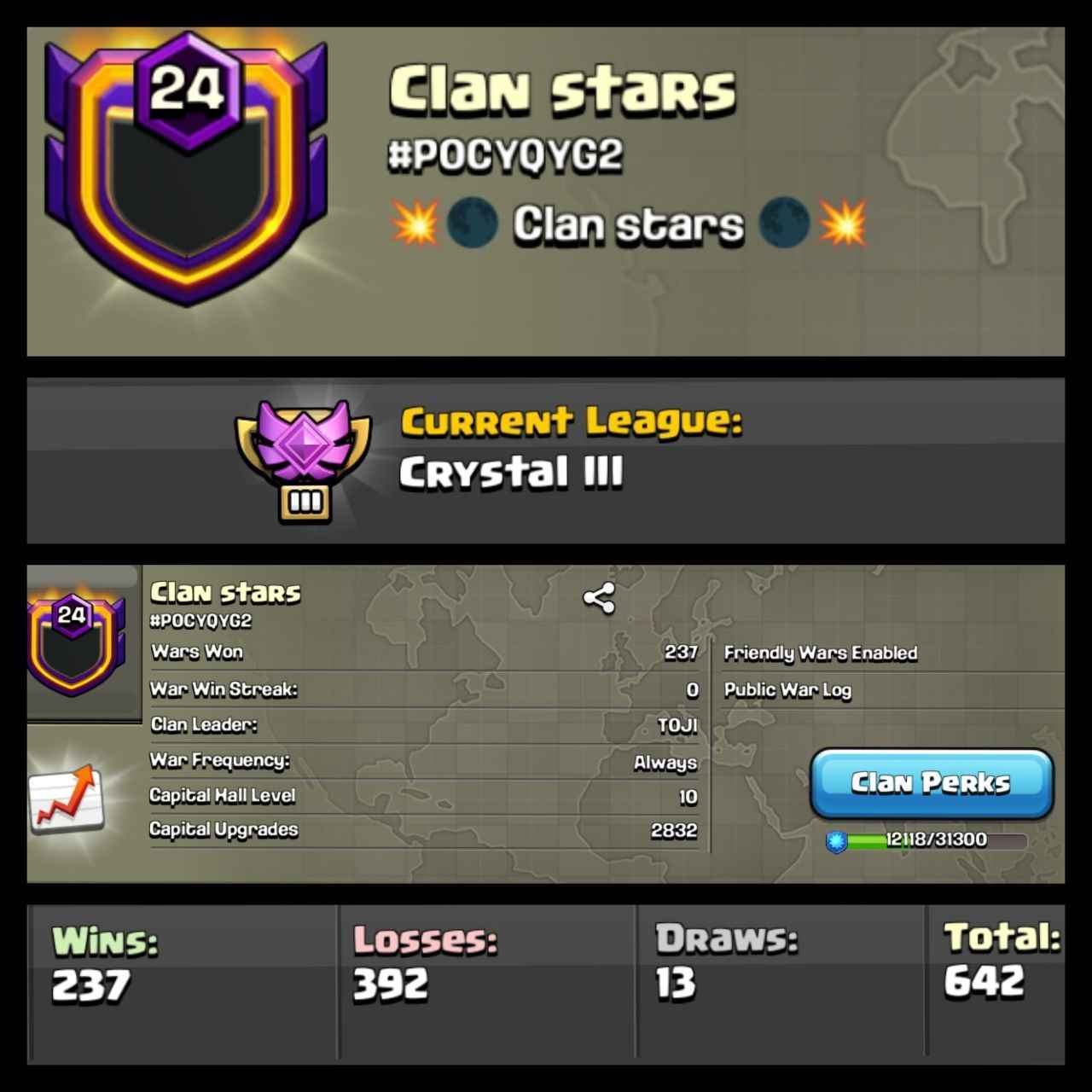Click the Crystal III league trophy icon
The image size is (1092, 1092).
click(304, 461)
